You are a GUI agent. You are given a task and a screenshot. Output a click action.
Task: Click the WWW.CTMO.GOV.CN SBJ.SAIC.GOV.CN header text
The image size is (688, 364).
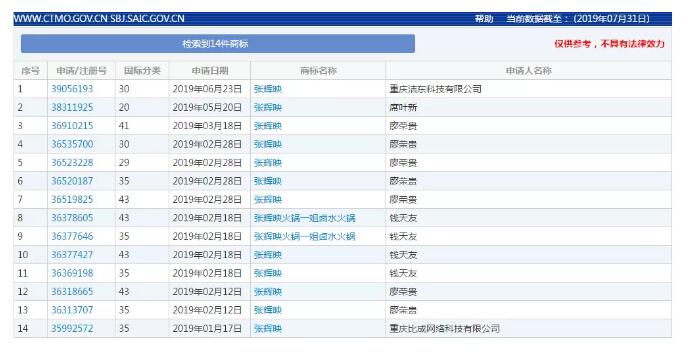click(99, 18)
